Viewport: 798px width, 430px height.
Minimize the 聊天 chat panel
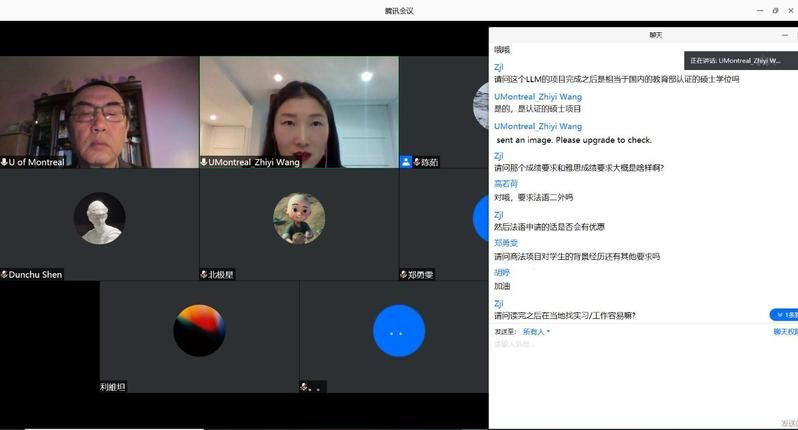point(784,35)
